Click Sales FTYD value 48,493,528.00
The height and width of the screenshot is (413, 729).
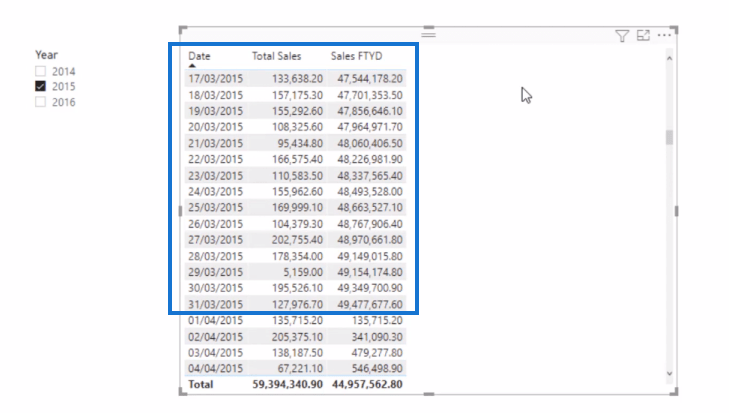[370, 192]
